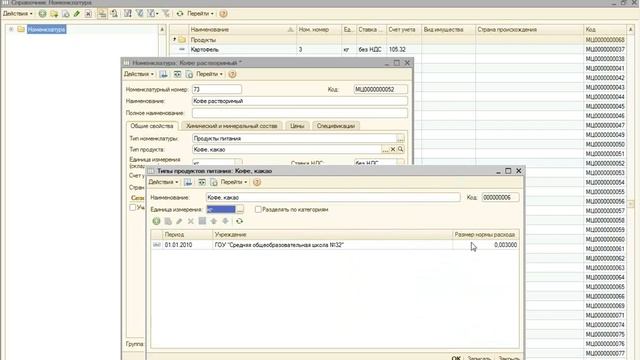Click the save document icon in the Типы продуктов питания toolbar

[213, 182]
